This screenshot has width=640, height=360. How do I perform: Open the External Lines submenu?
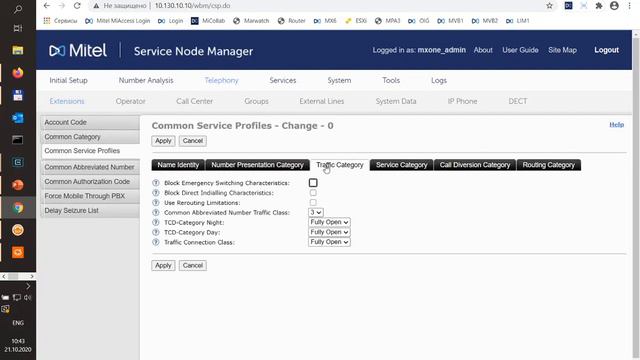322,101
